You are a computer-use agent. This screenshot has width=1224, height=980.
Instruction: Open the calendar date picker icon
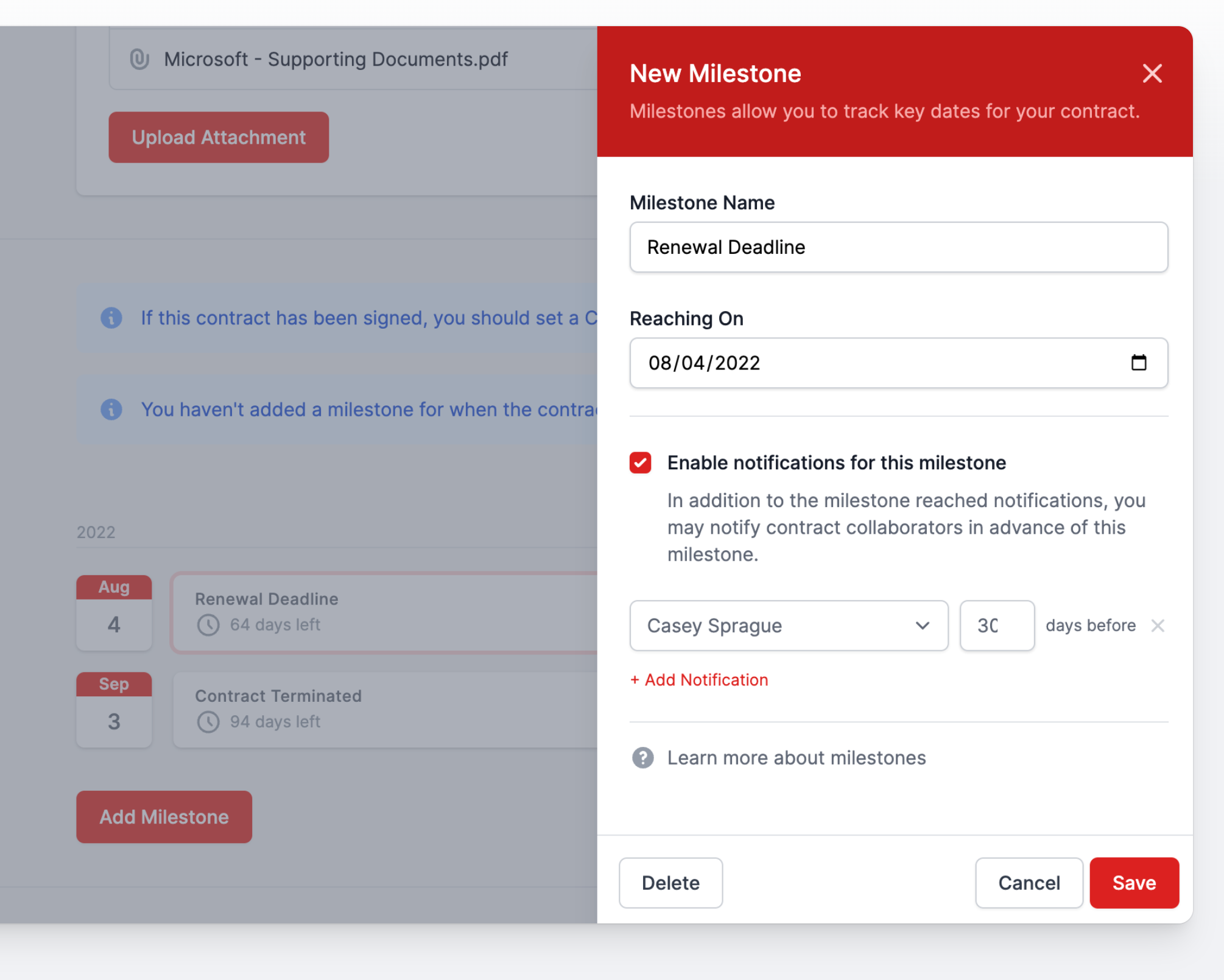(1138, 363)
